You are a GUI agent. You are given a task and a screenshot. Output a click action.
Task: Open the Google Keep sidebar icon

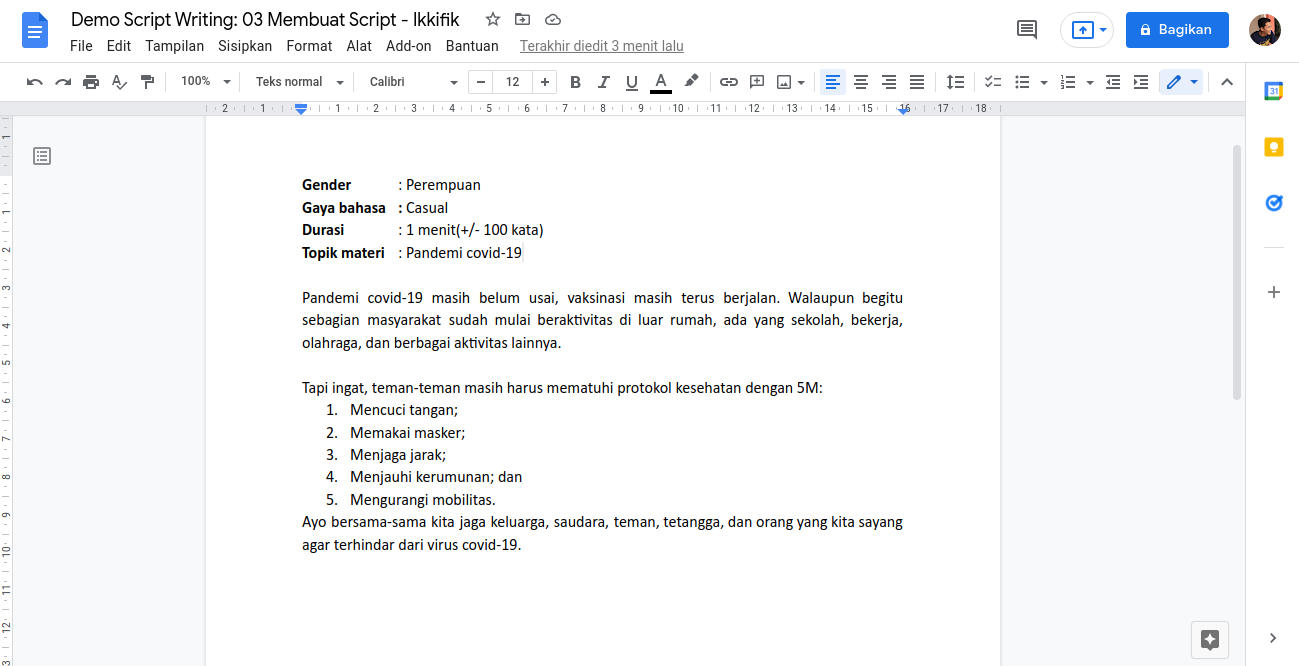click(x=1273, y=147)
